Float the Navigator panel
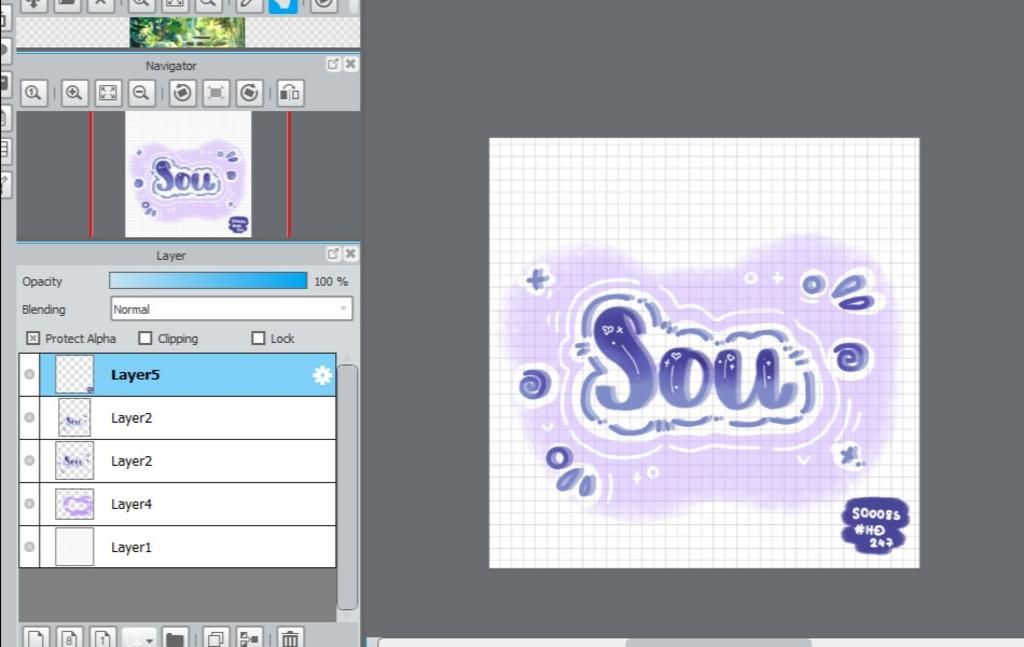Viewport: 1024px width, 647px height. [x=333, y=64]
